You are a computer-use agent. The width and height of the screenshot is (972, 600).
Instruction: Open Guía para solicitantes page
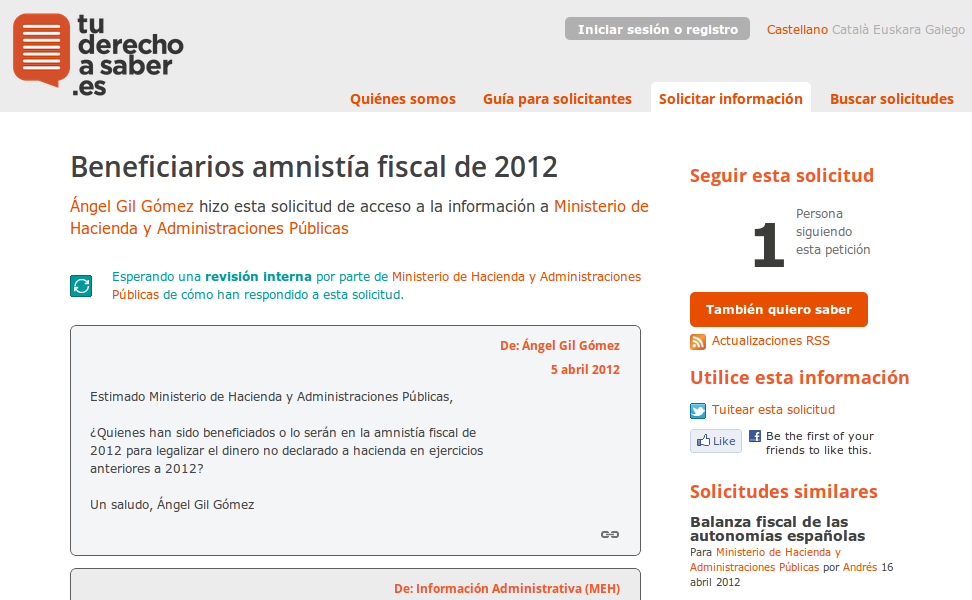click(557, 99)
